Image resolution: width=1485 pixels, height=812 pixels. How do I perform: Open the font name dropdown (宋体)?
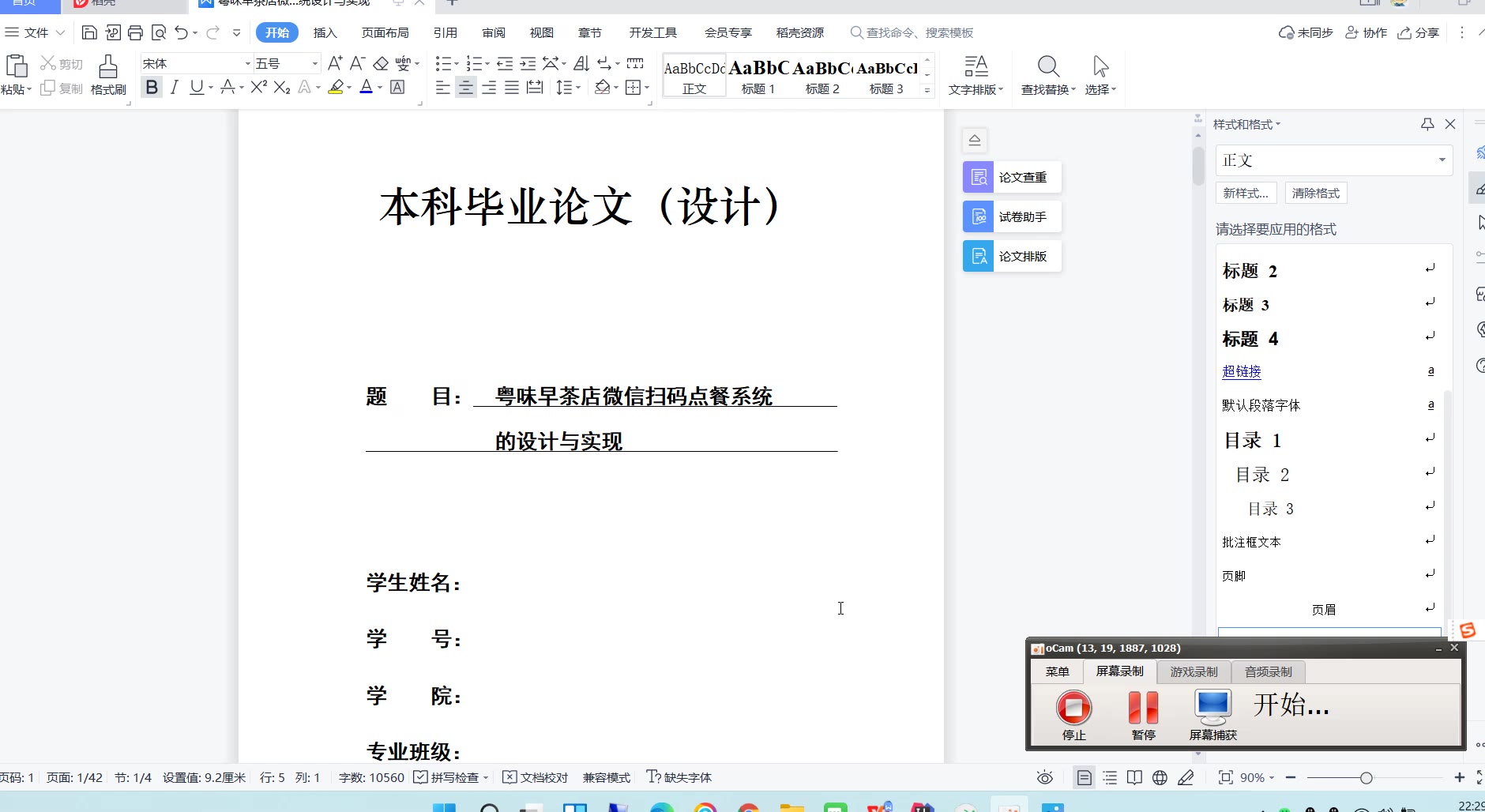(247, 63)
